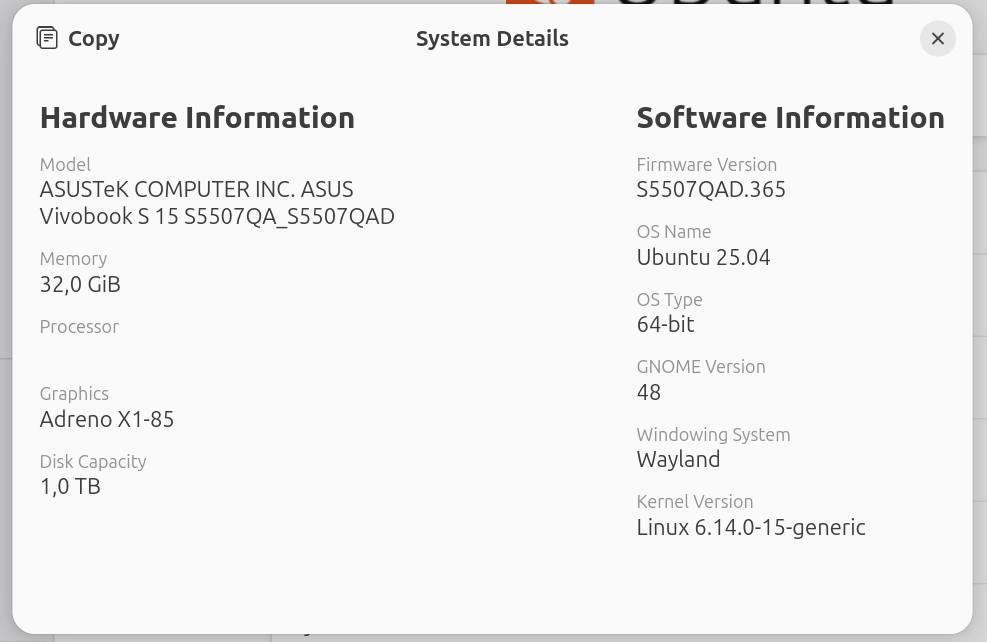
Task: Select the Ubuntu 25.04 OS name
Action: [703, 257]
